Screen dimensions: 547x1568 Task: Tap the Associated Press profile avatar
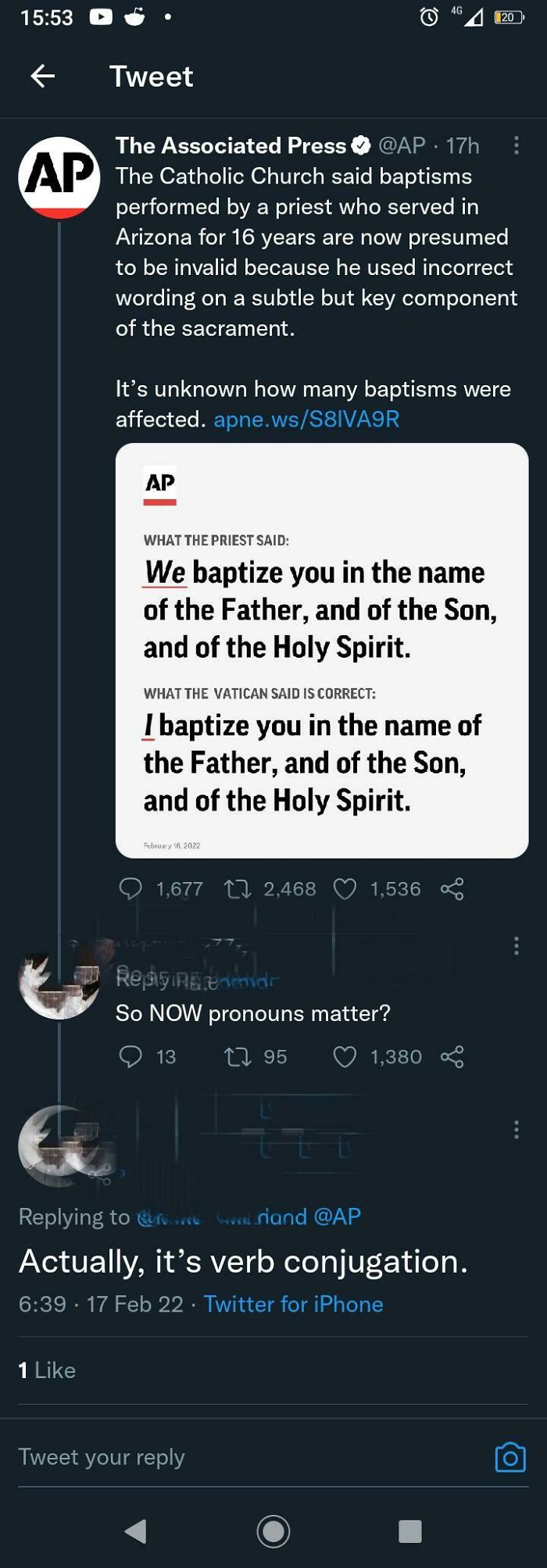tap(59, 177)
